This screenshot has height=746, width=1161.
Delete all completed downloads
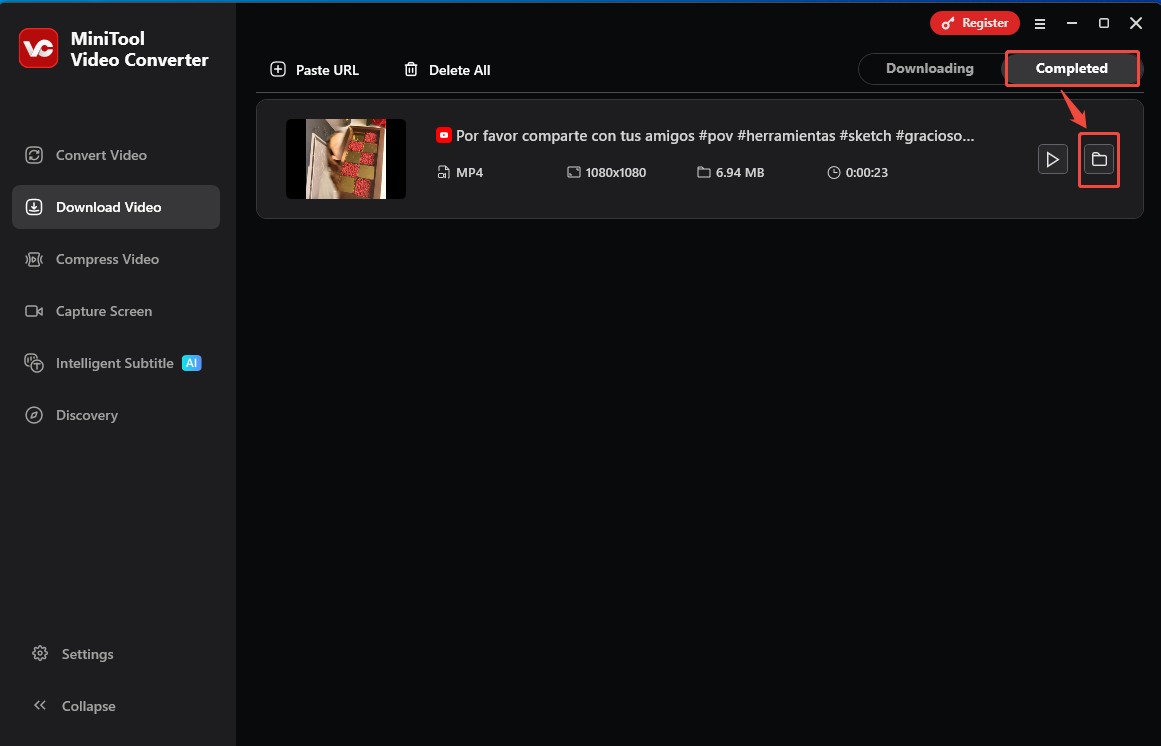point(446,69)
